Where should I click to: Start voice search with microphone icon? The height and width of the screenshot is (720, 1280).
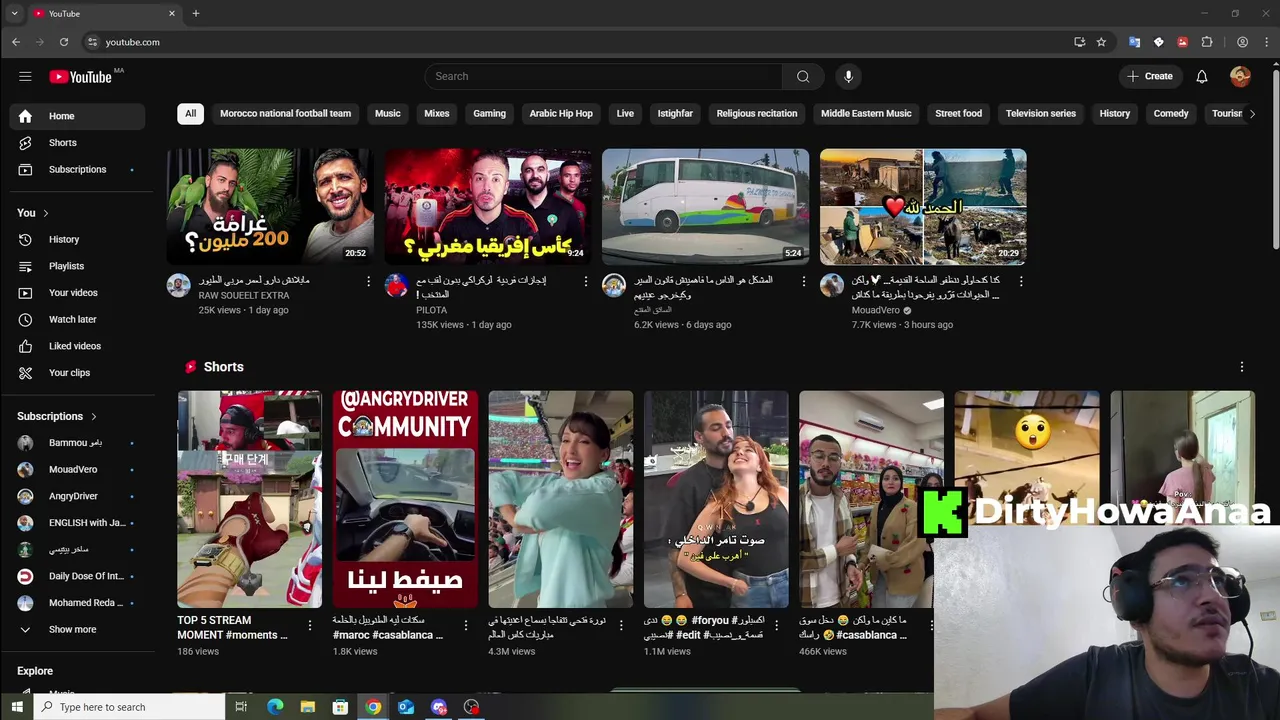tap(848, 76)
